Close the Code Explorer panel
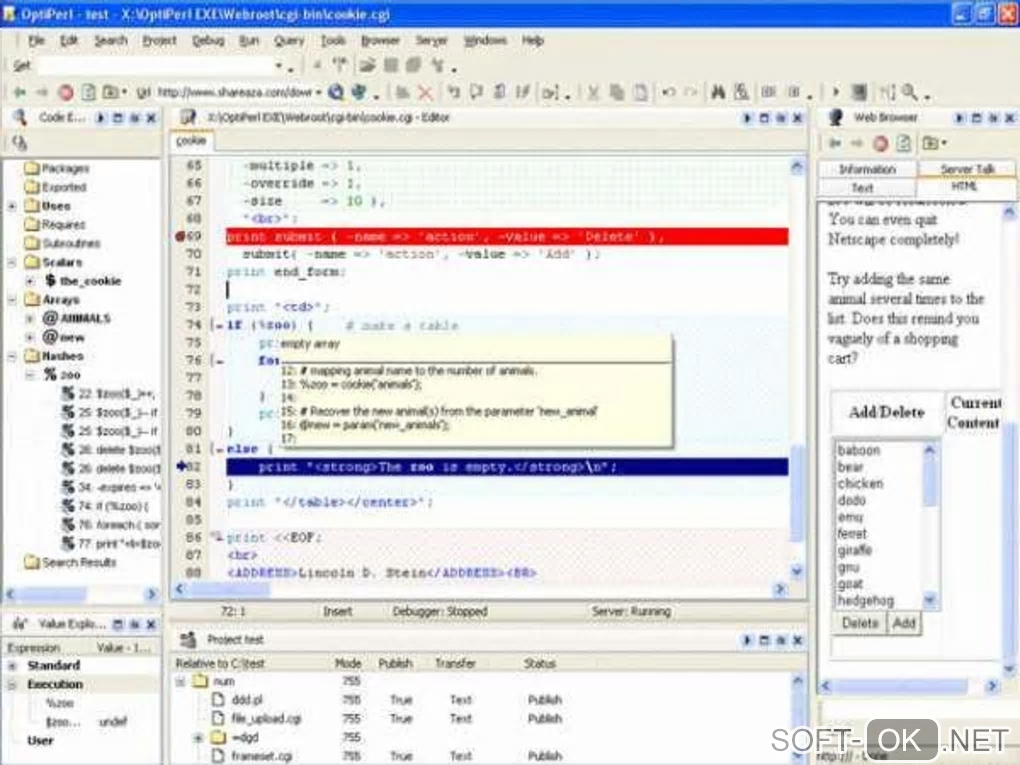 coord(151,118)
